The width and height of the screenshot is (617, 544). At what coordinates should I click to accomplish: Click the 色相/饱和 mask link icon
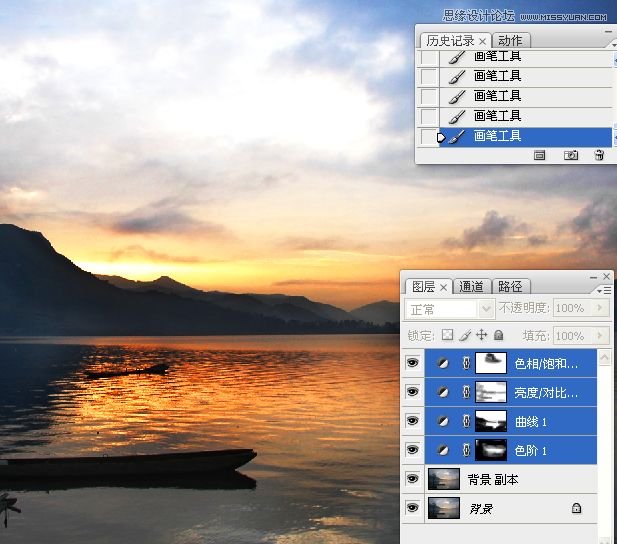(466, 363)
